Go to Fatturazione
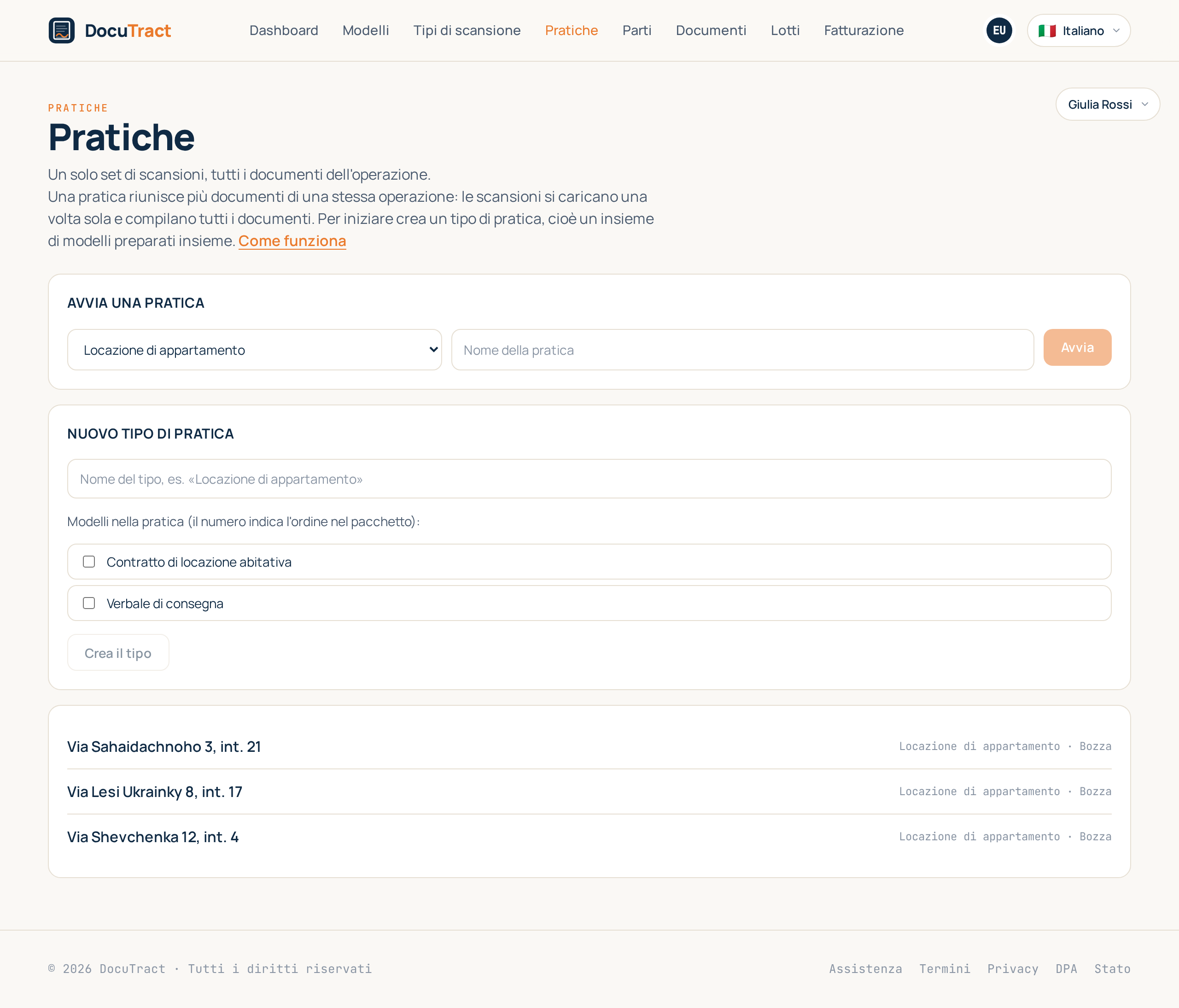The image size is (1179, 1008). pyautogui.click(x=864, y=30)
